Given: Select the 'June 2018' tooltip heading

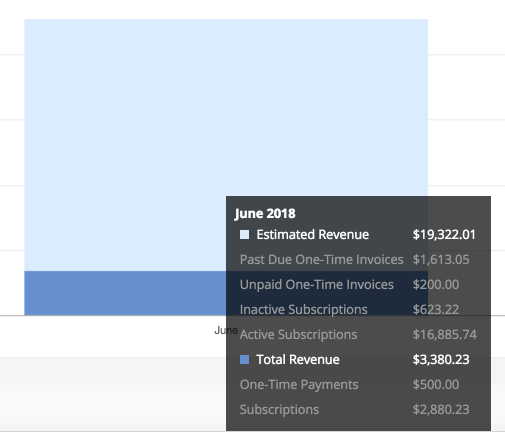Looking at the screenshot, I should (265, 214).
